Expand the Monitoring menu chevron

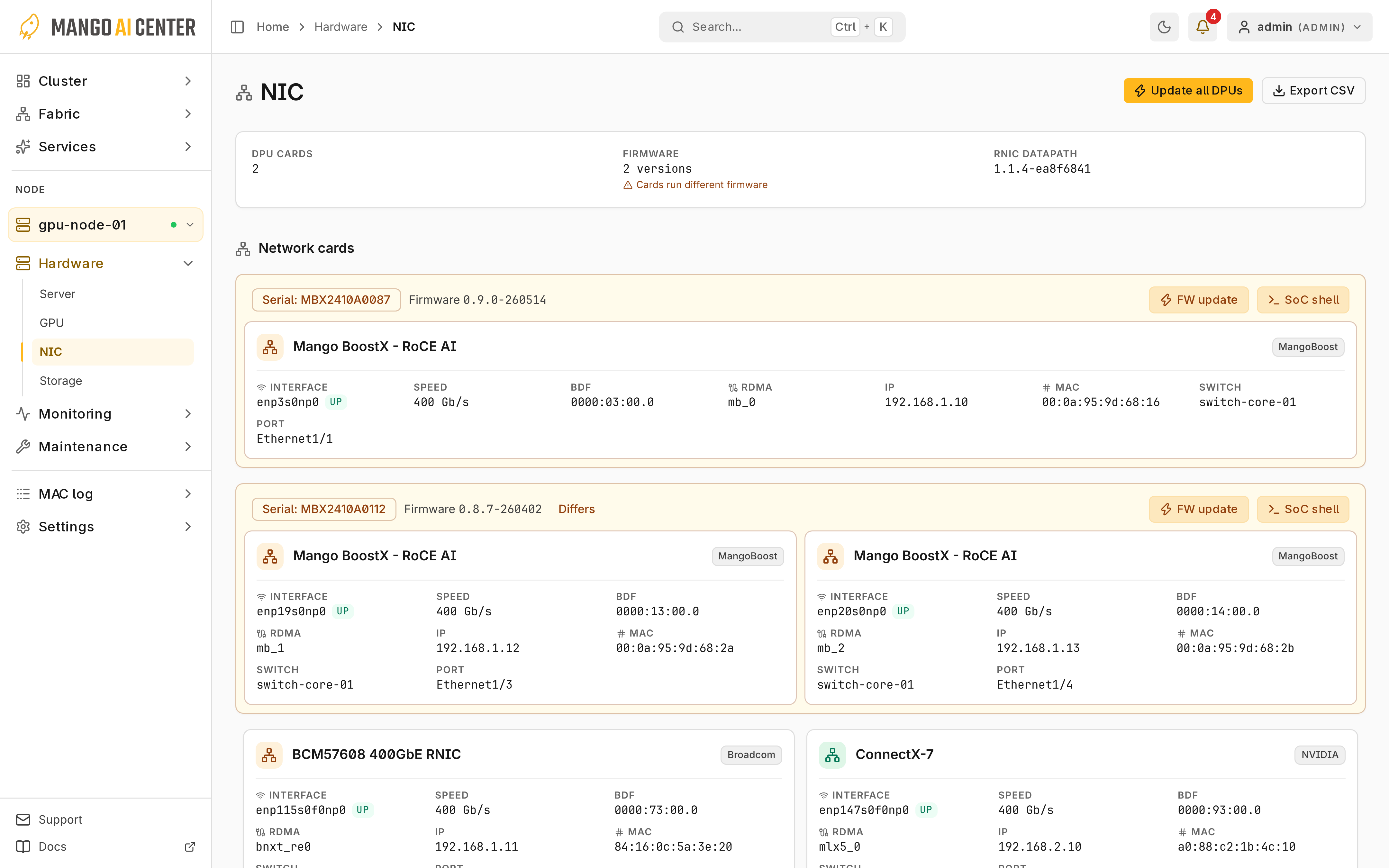tap(188, 413)
